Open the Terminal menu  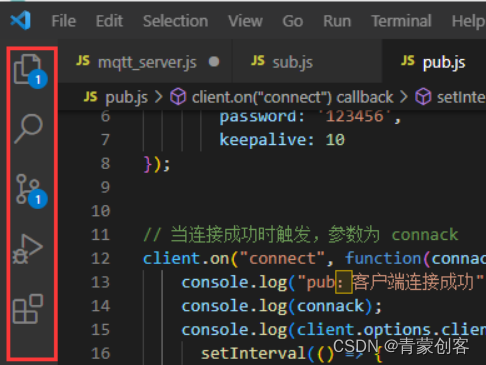pyautogui.click(x=401, y=21)
